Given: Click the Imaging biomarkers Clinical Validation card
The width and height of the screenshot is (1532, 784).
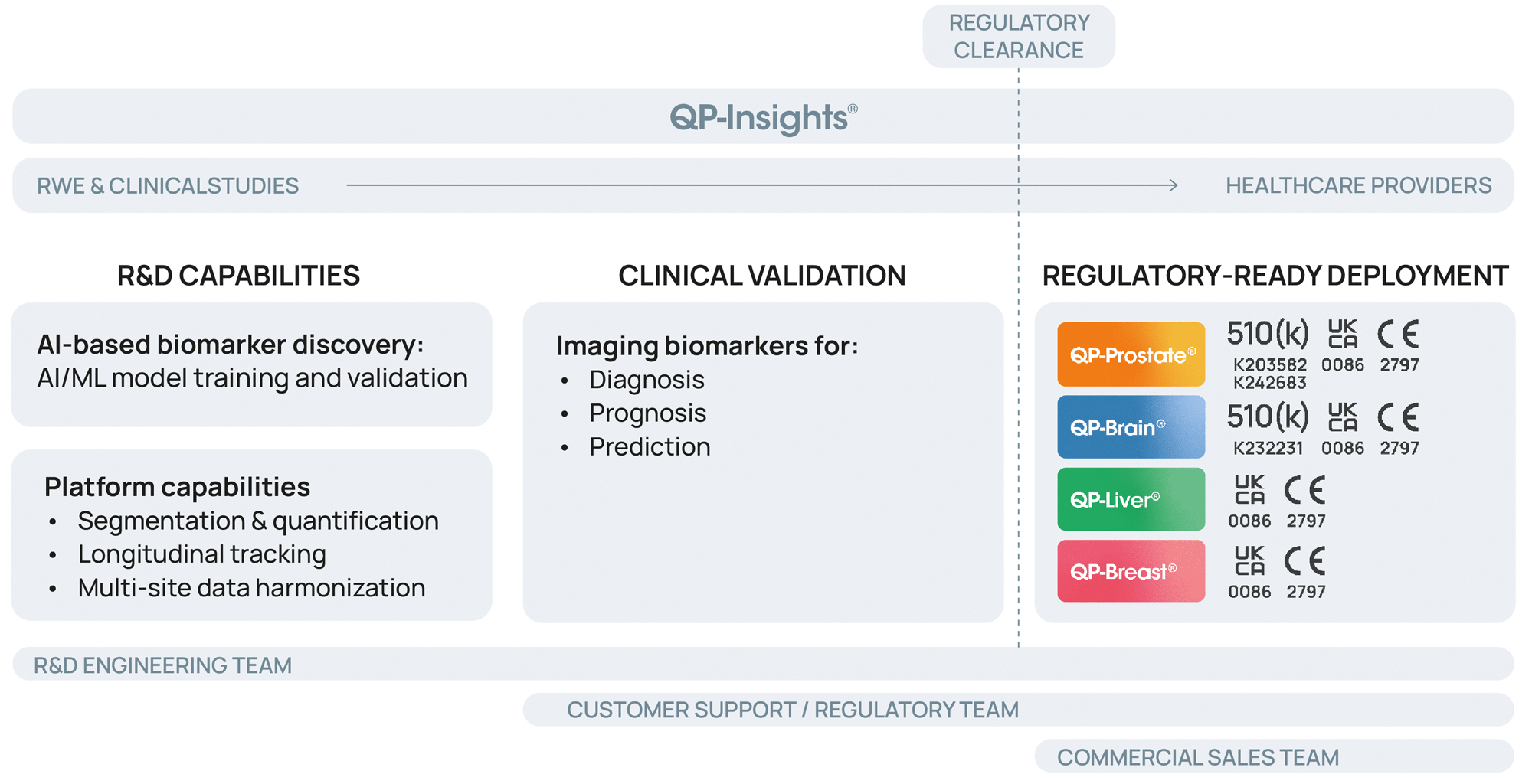Looking at the screenshot, I should (763, 462).
